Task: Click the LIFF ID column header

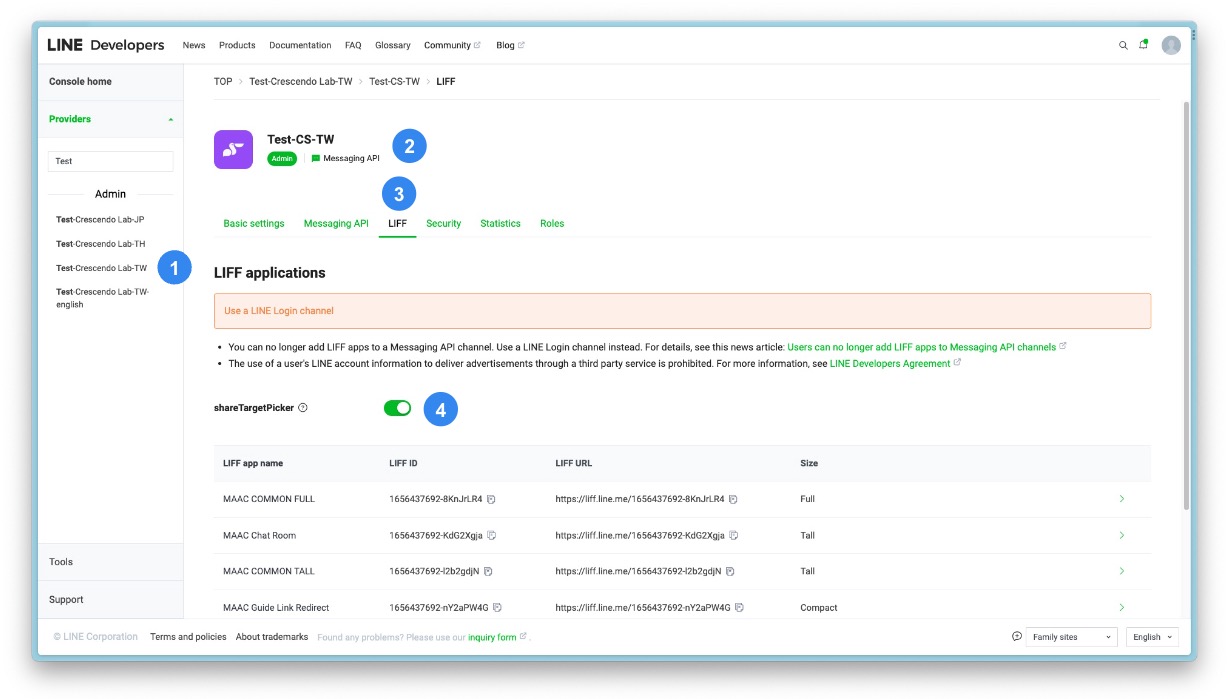Action: pyautogui.click(x=403, y=464)
